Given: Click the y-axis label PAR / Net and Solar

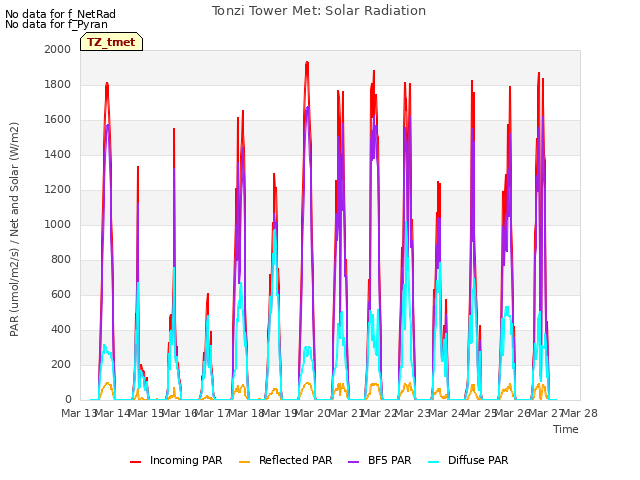Looking at the screenshot, I should click(14, 229).
